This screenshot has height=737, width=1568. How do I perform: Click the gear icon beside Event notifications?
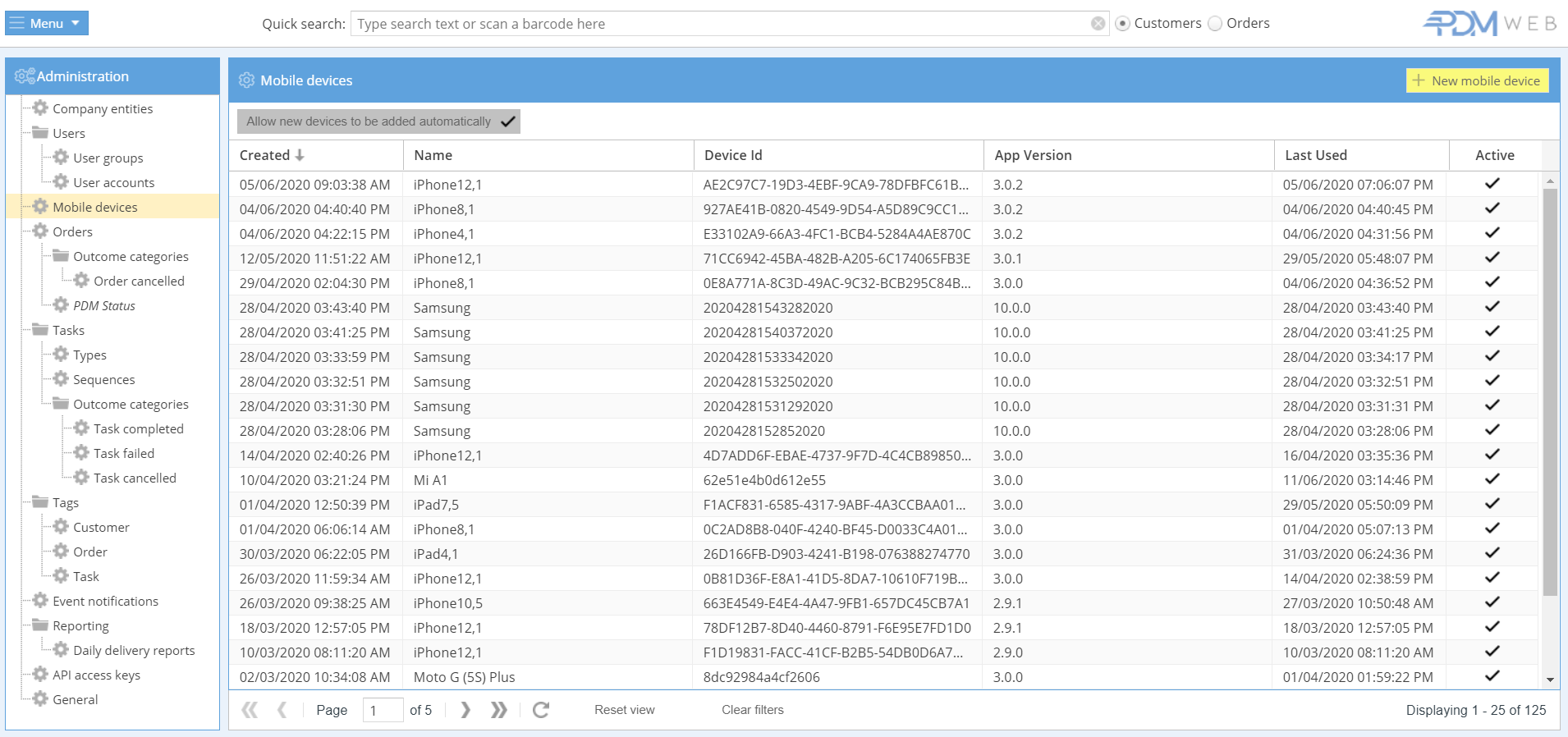click(40, 601)
